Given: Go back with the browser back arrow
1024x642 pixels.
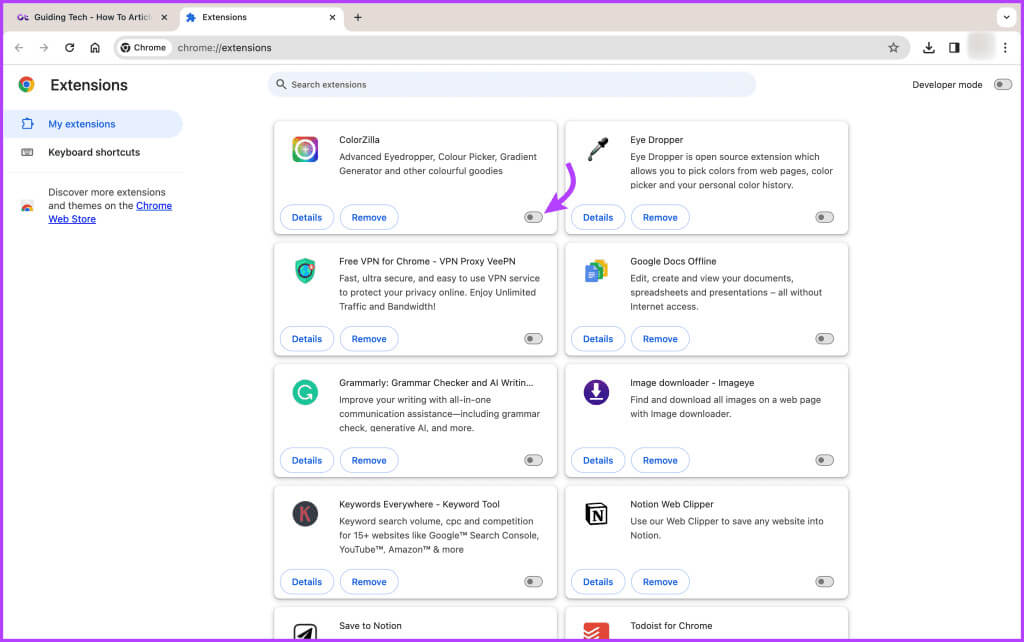Looking at the screenshot, I should click(x=19, y=48).
